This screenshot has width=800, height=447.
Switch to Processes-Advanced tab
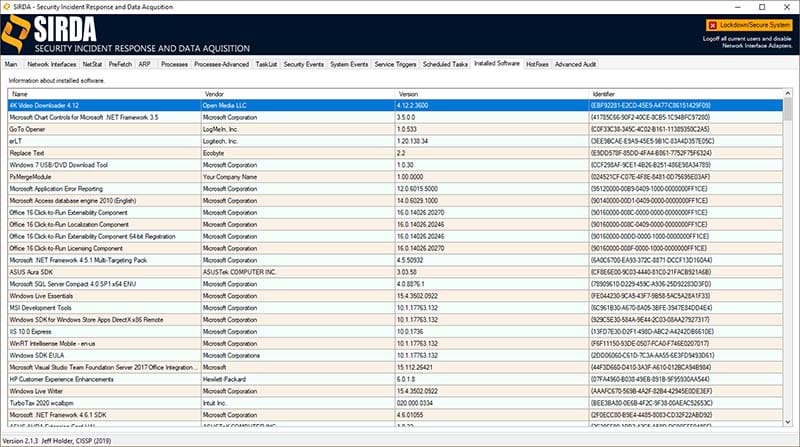click(221, 64)
